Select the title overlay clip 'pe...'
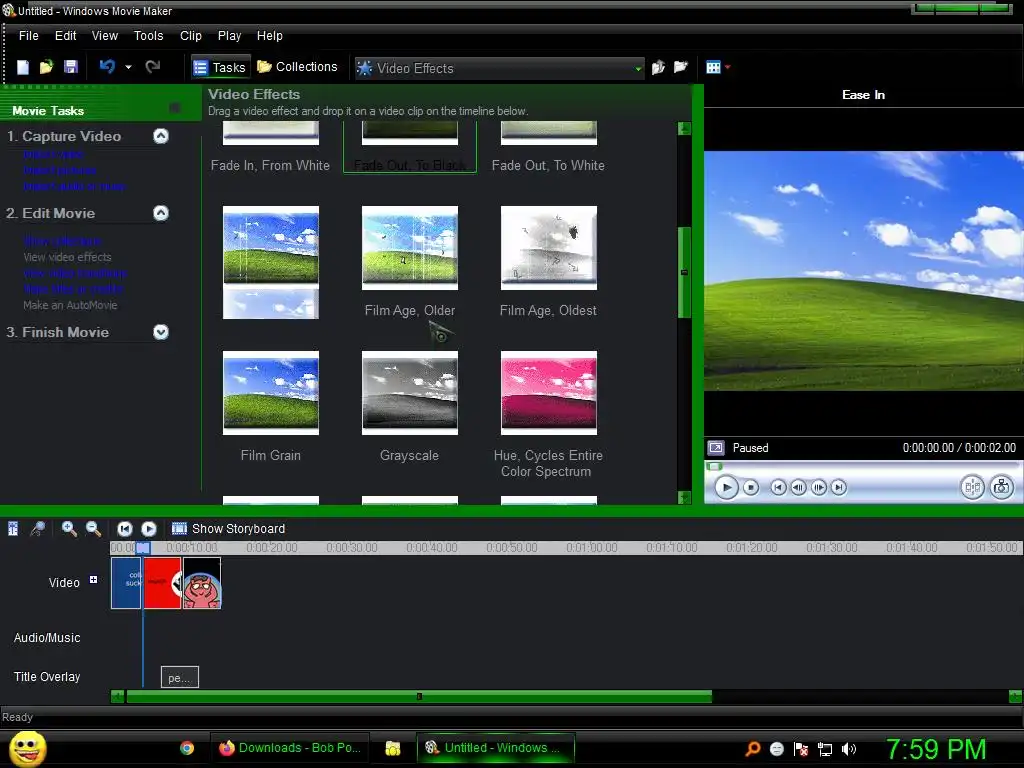The image size is (1024, 768). tap(180, 677)
